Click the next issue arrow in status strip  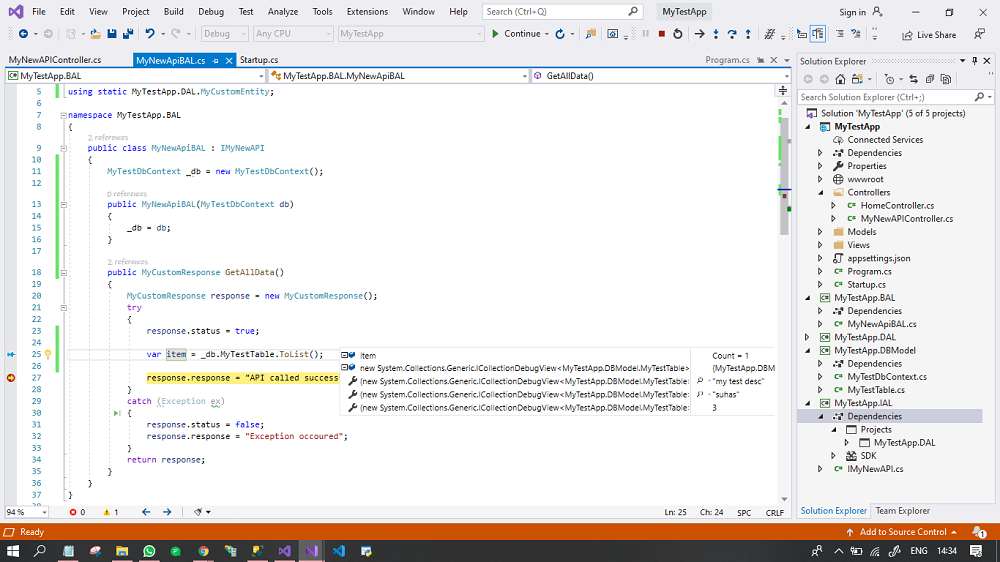[167, 512]
